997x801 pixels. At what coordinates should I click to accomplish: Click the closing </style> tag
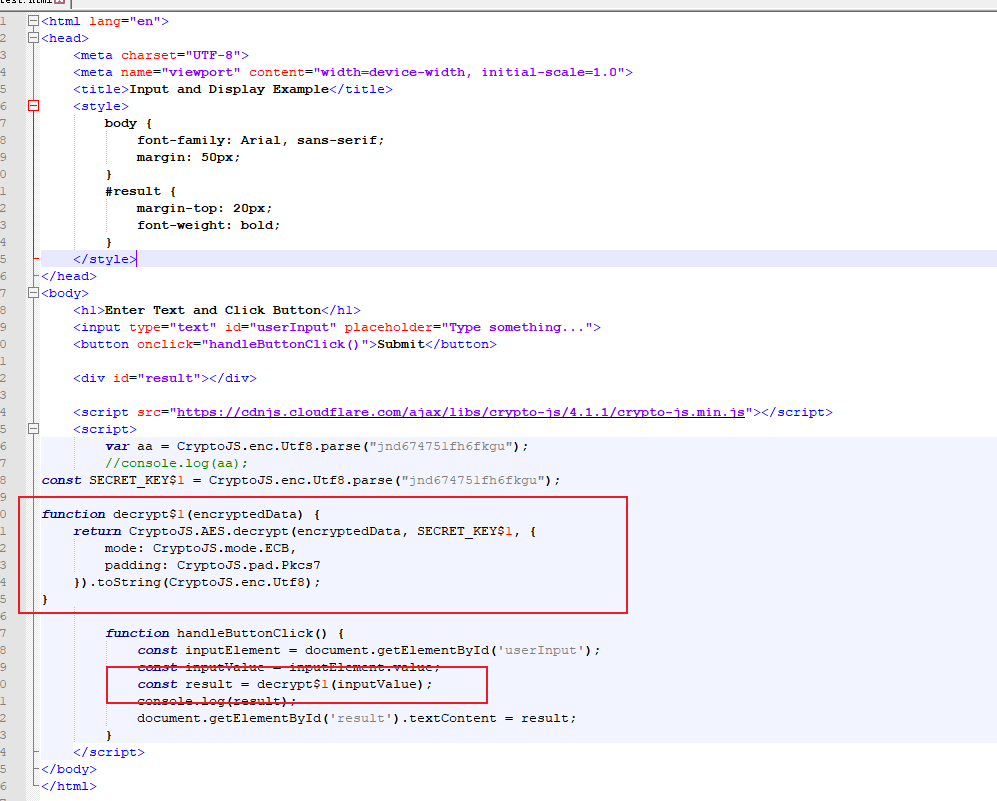(x=105, y=259)
